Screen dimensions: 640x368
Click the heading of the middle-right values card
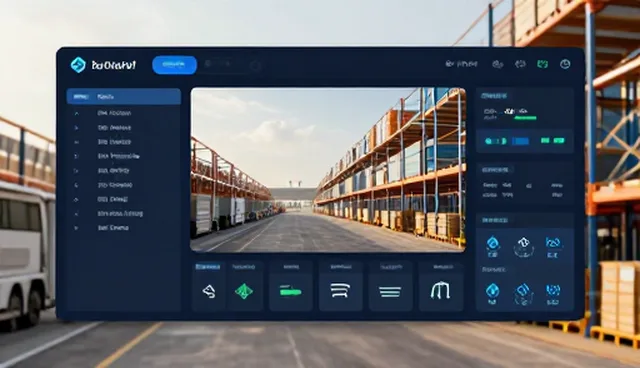495,170
